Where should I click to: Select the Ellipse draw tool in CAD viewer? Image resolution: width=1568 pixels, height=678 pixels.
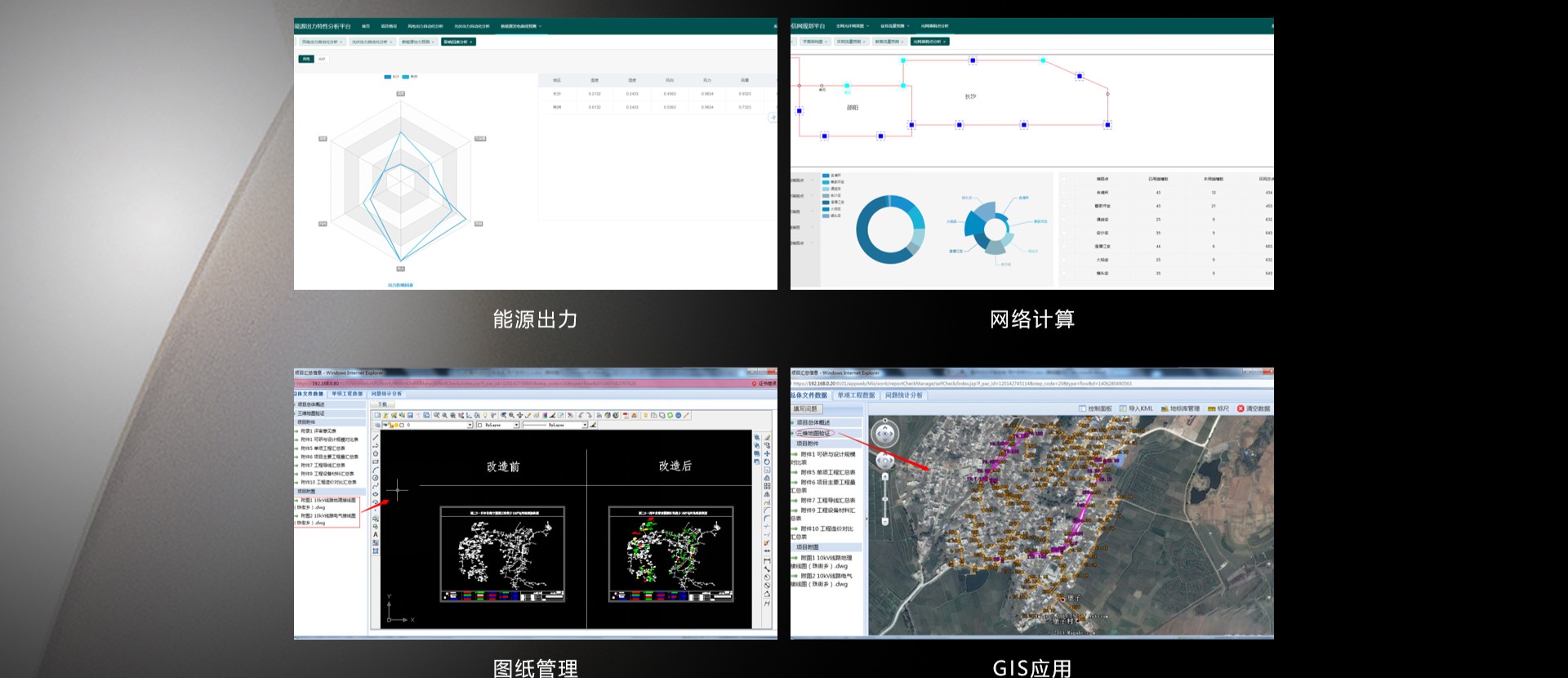(376, 494)
